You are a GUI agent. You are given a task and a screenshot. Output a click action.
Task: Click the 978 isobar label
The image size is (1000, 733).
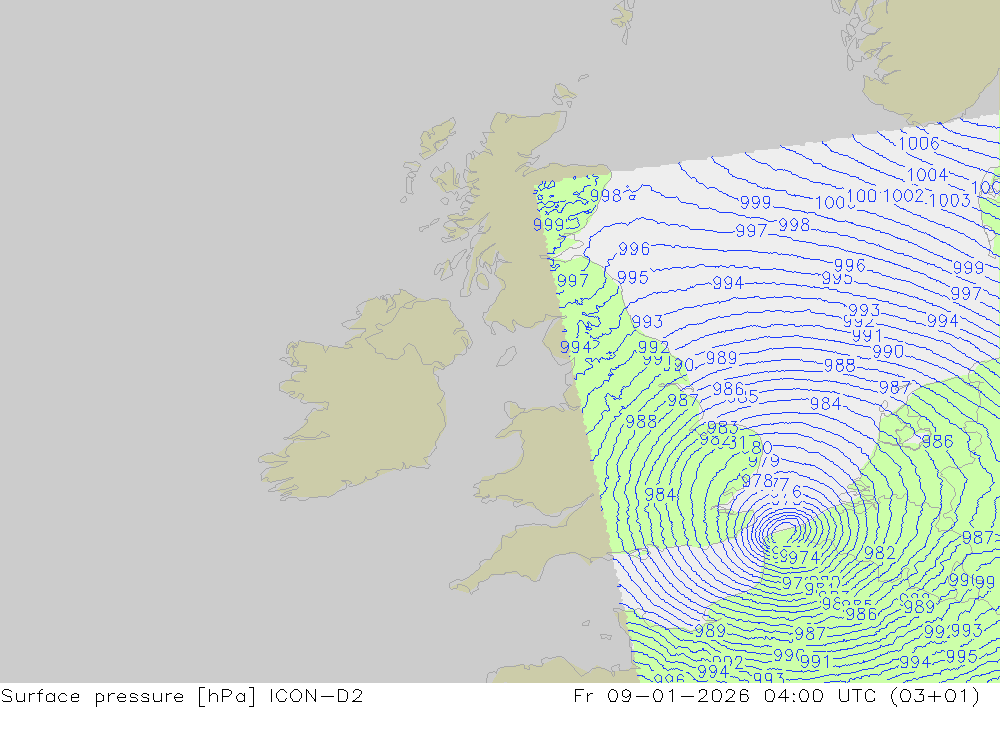pyautogui.click(x=756, y=481)
